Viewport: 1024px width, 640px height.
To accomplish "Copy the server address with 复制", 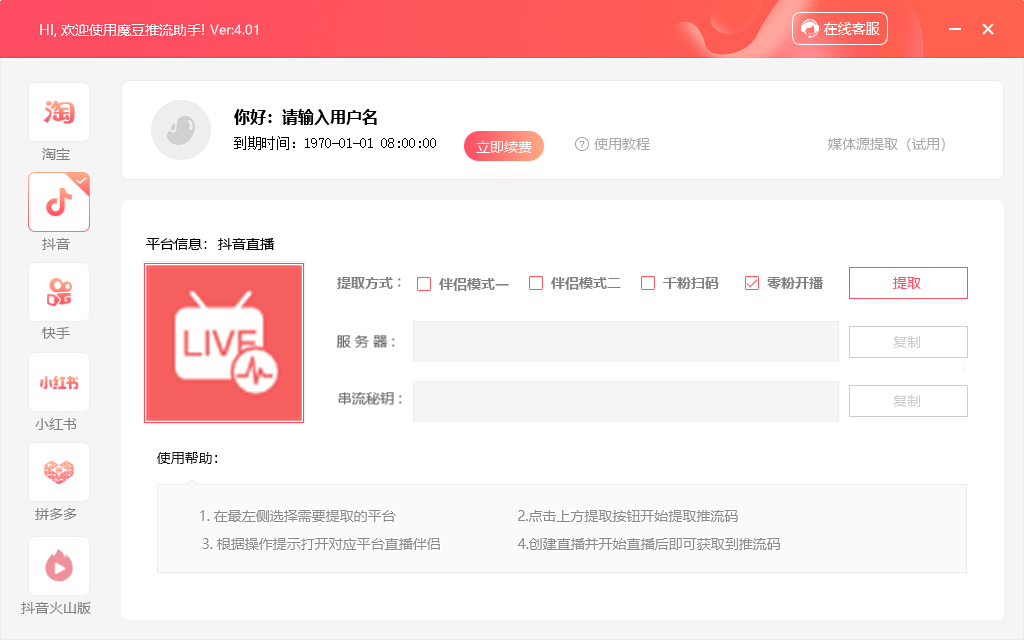I will point(907,342).
